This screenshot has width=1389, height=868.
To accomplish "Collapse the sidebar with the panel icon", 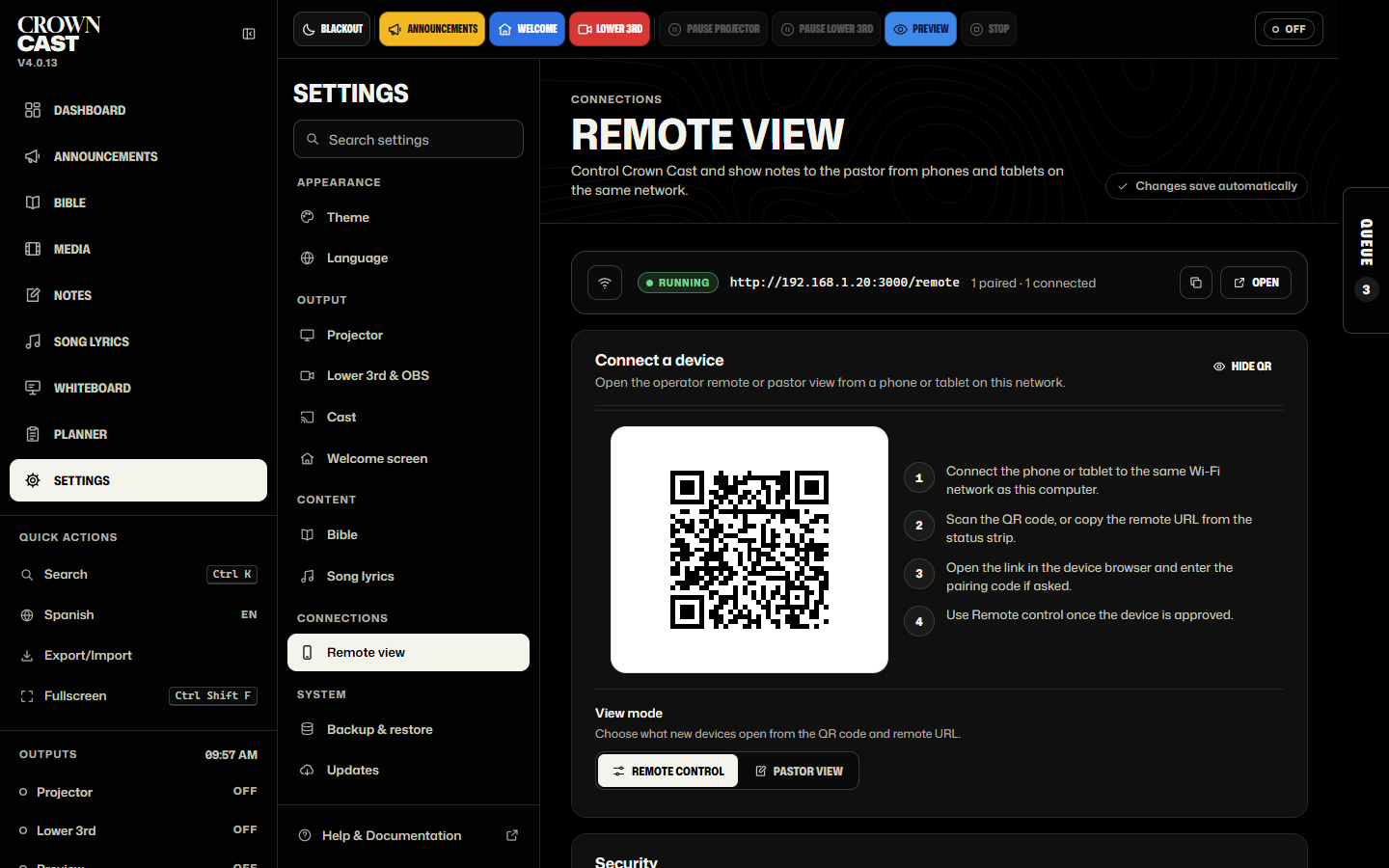I will pos(249,34).
